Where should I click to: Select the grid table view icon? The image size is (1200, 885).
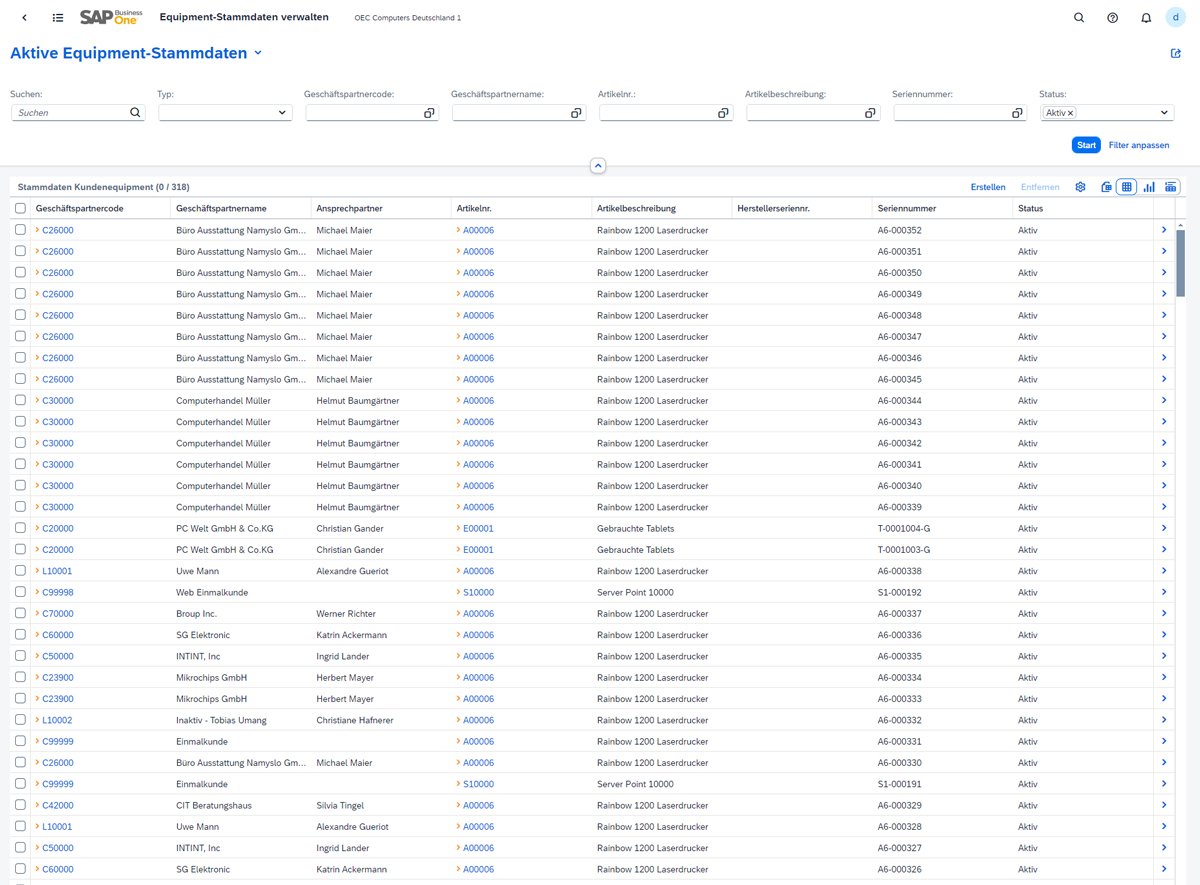tap(1127, 187)
